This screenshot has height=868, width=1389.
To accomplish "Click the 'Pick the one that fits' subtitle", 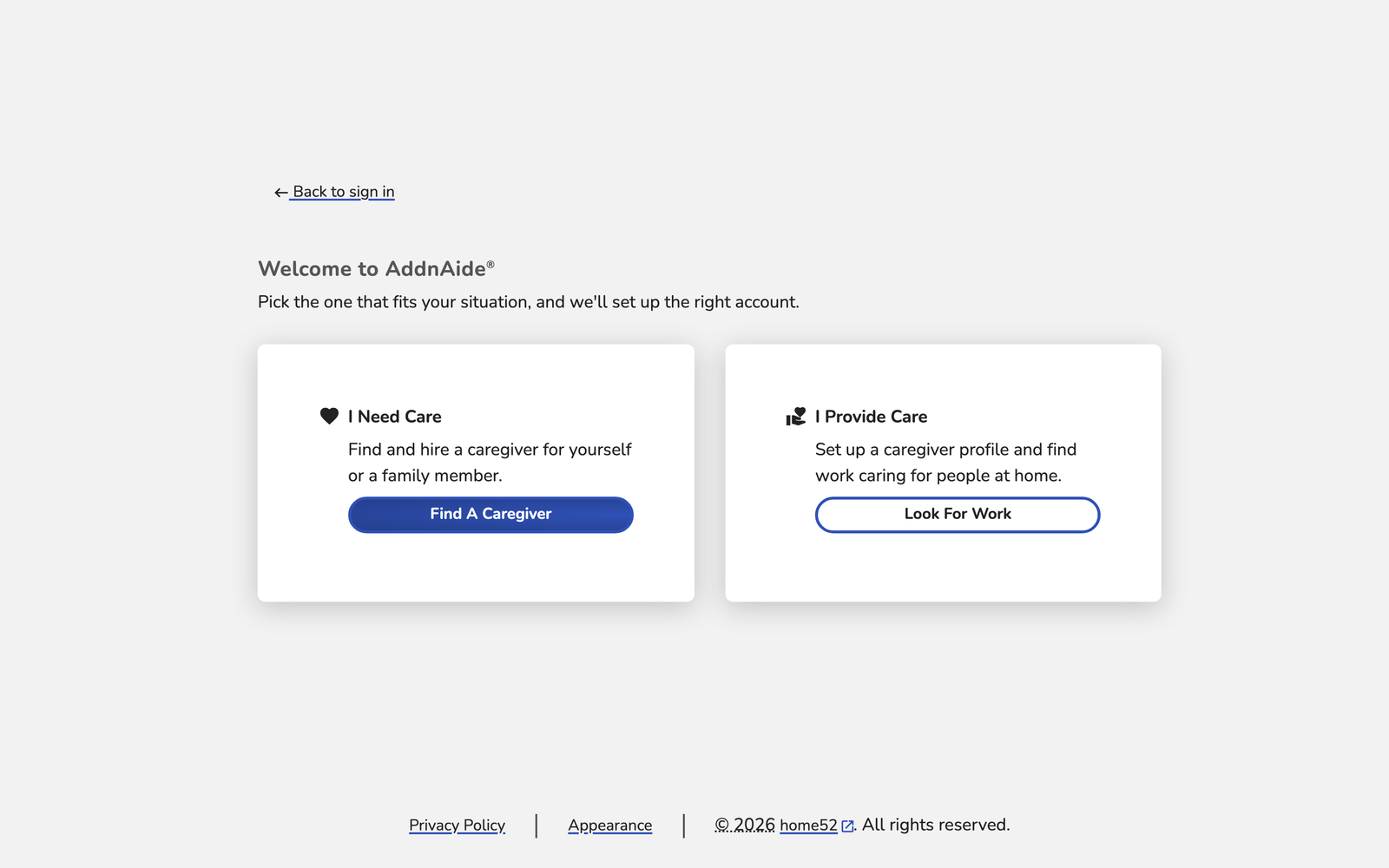I will tap(529, 302).
